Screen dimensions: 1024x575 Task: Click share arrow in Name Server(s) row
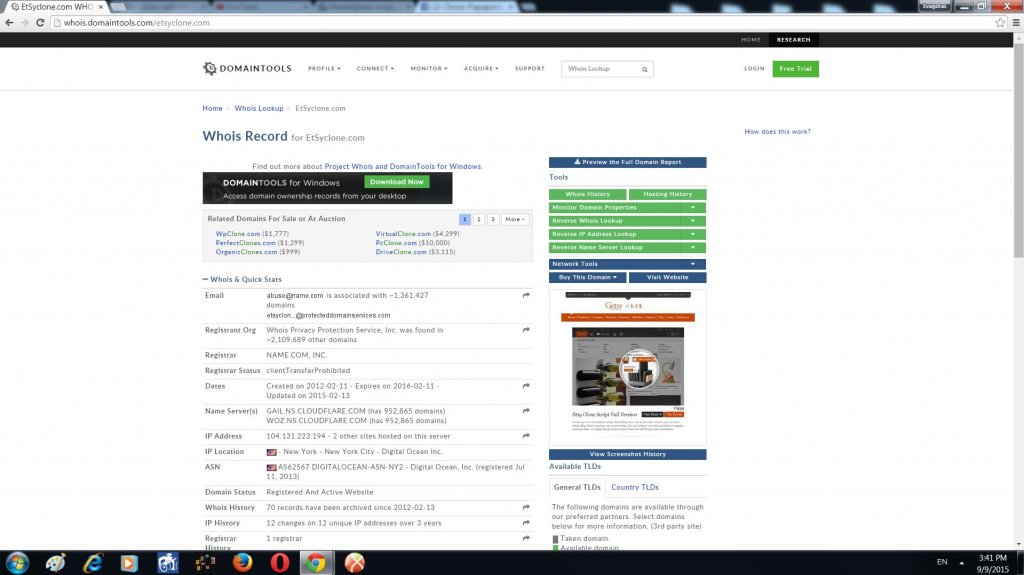[x=526, y=411]
